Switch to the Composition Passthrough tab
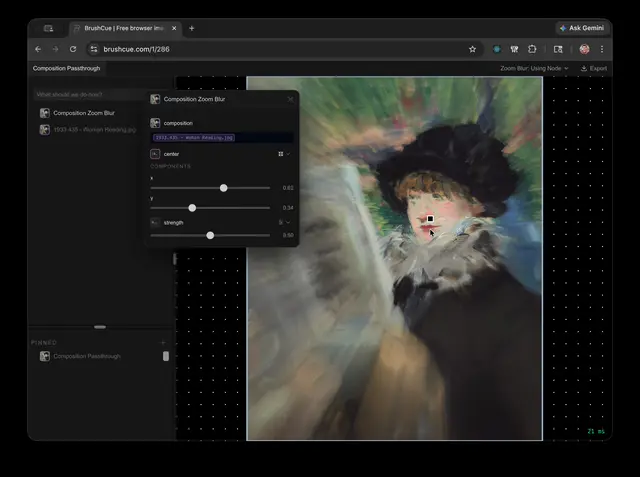The width and height of the screenshot is (640, 477). point(67,68)
